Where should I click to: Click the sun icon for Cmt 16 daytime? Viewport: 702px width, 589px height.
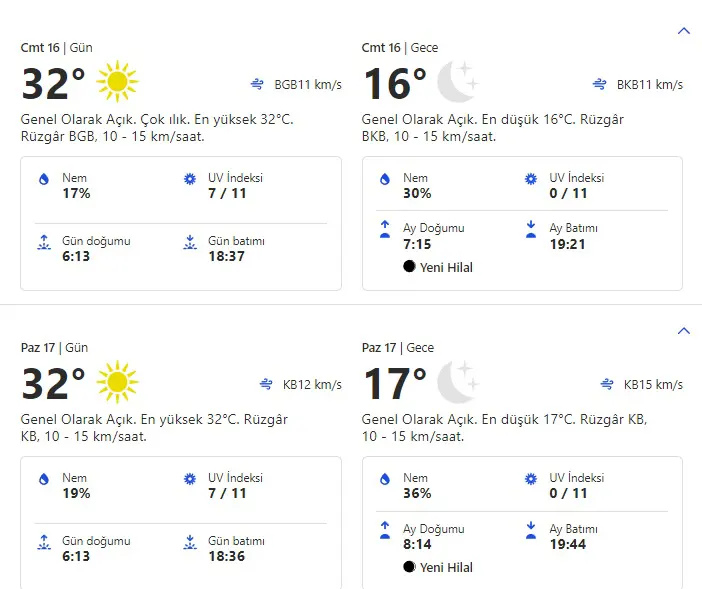(117, 83)
